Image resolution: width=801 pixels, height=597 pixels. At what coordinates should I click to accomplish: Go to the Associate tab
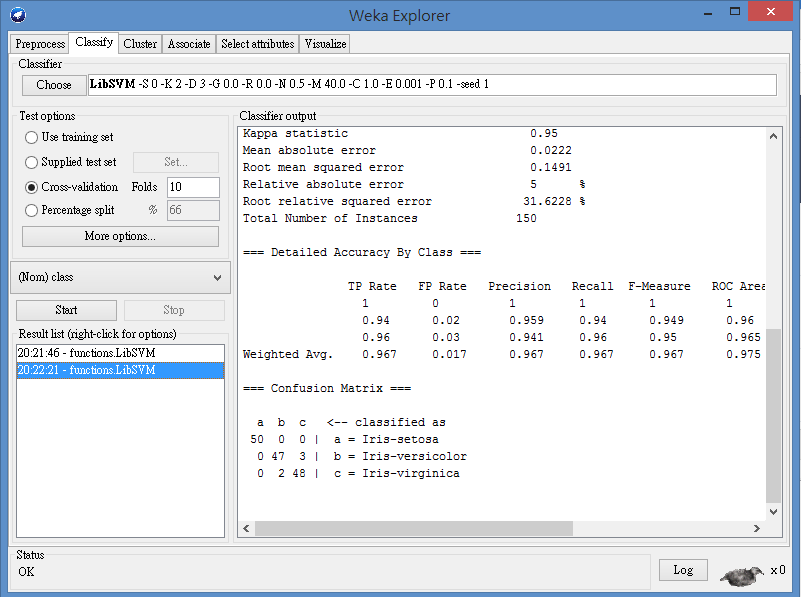pos(189,44)
